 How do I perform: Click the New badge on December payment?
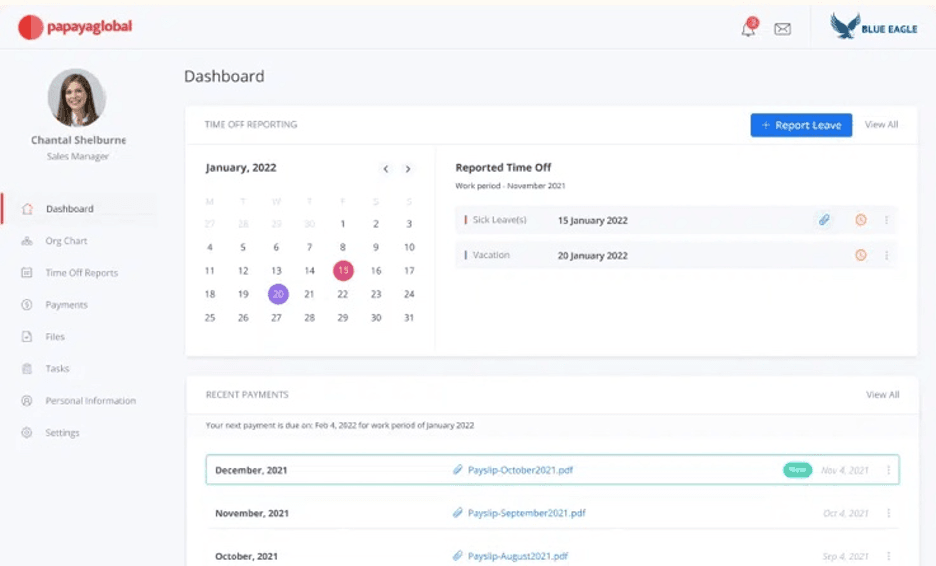pyautogui.click(x=798, y=470)
